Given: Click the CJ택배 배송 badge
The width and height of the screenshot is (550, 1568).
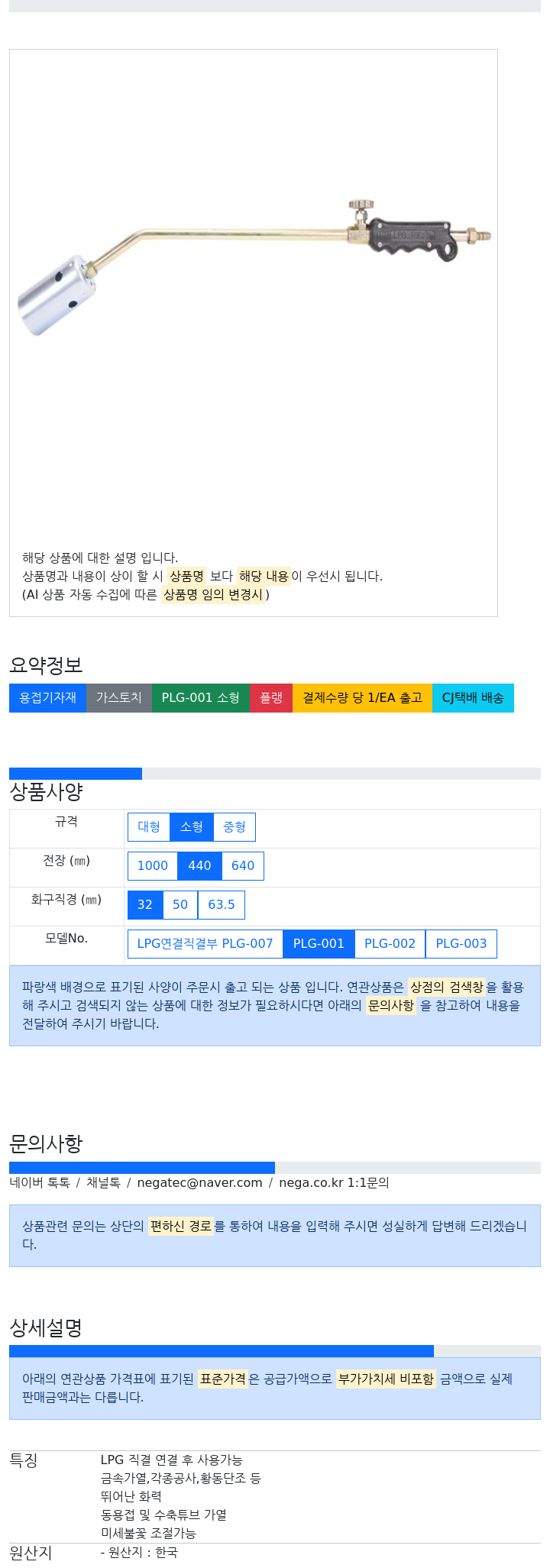Looking at the screenshot, I should coord(473,698).
